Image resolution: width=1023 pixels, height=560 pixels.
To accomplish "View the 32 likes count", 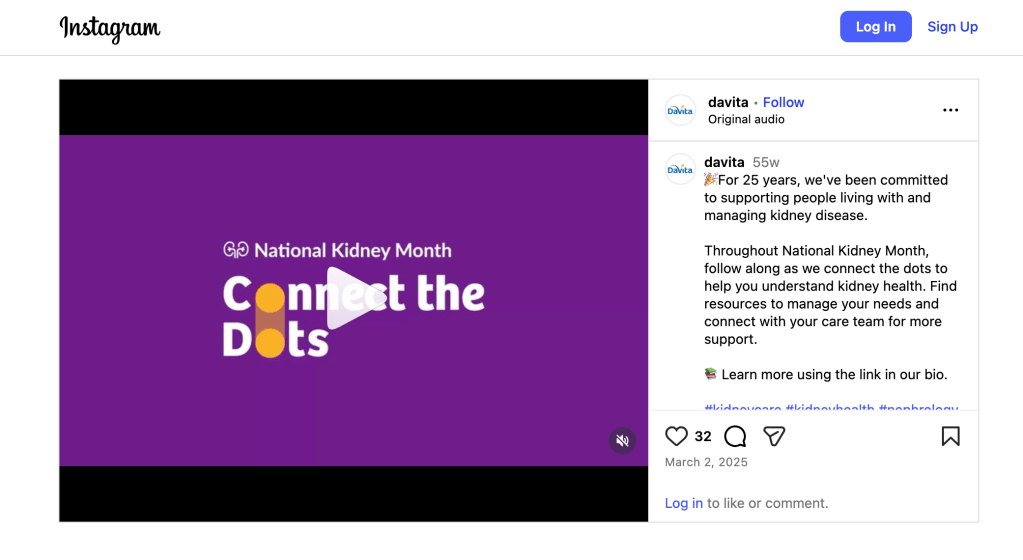I will tap(703, 436).
